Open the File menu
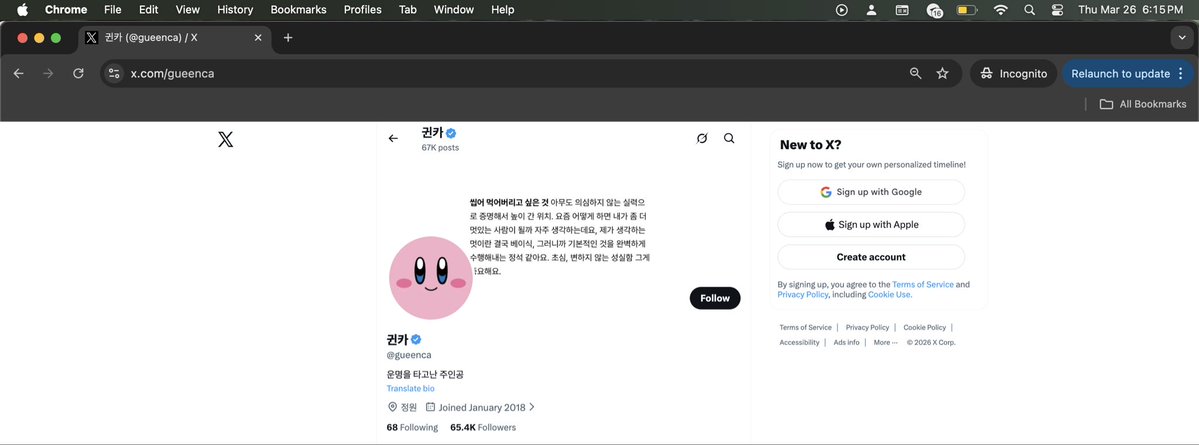 click(x=112, y=9)
